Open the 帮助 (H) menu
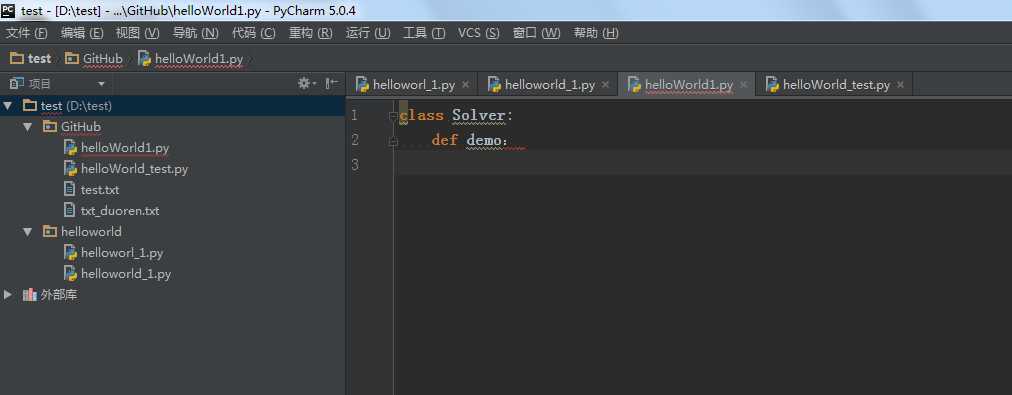The height and width of the screenshot is (395, 1012). click(596, 33)
